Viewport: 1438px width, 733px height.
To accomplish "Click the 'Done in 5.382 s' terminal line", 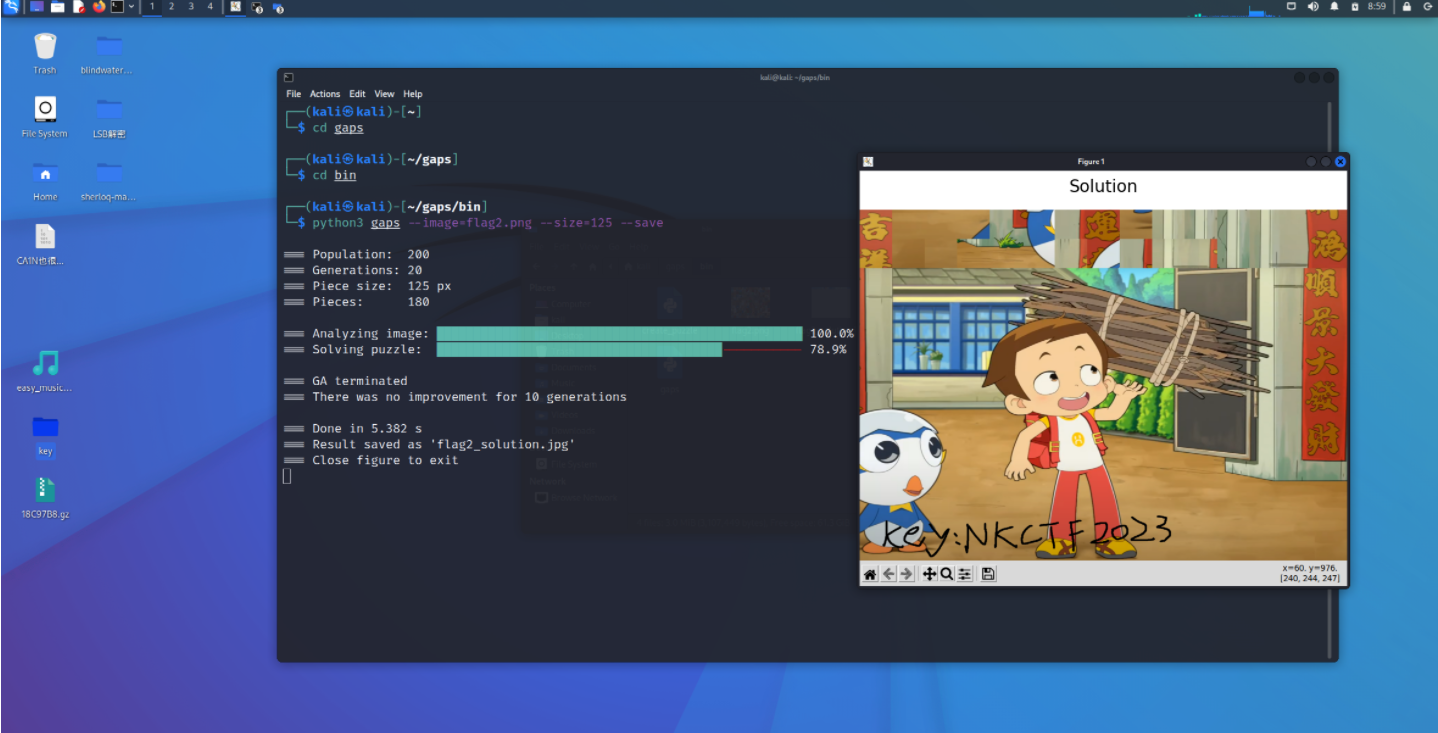I will click(367, 428).
